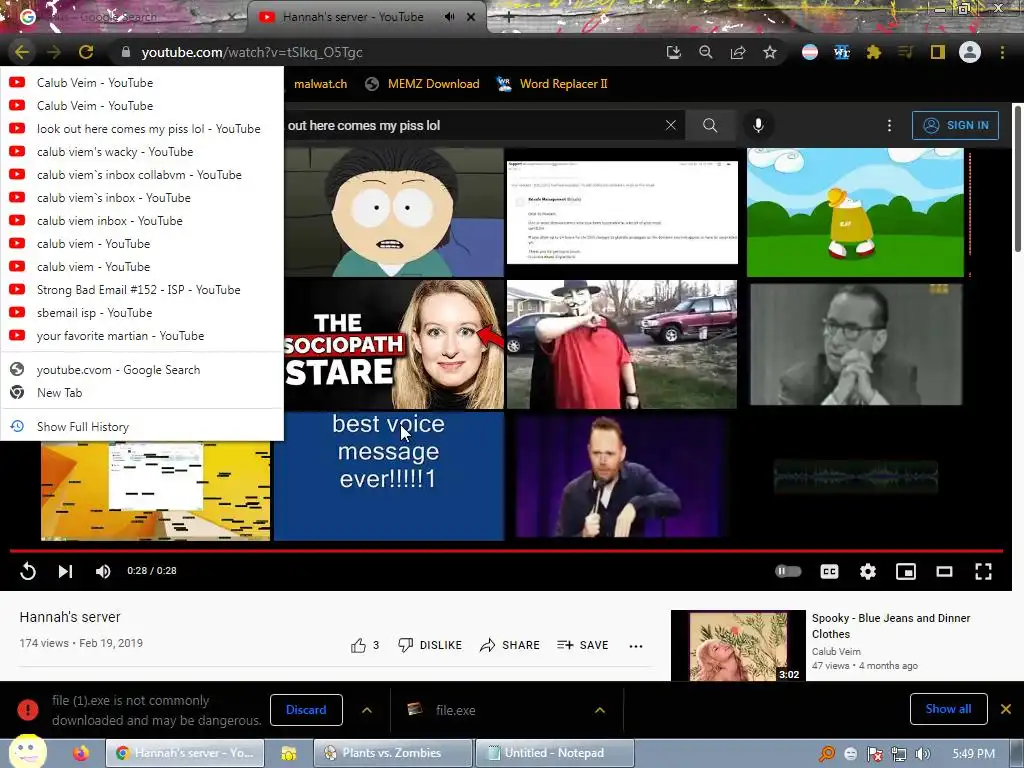Screen dimensions: 1024x768
Task: Click the share page icon in address bar
Action: [x=738, y=52]
